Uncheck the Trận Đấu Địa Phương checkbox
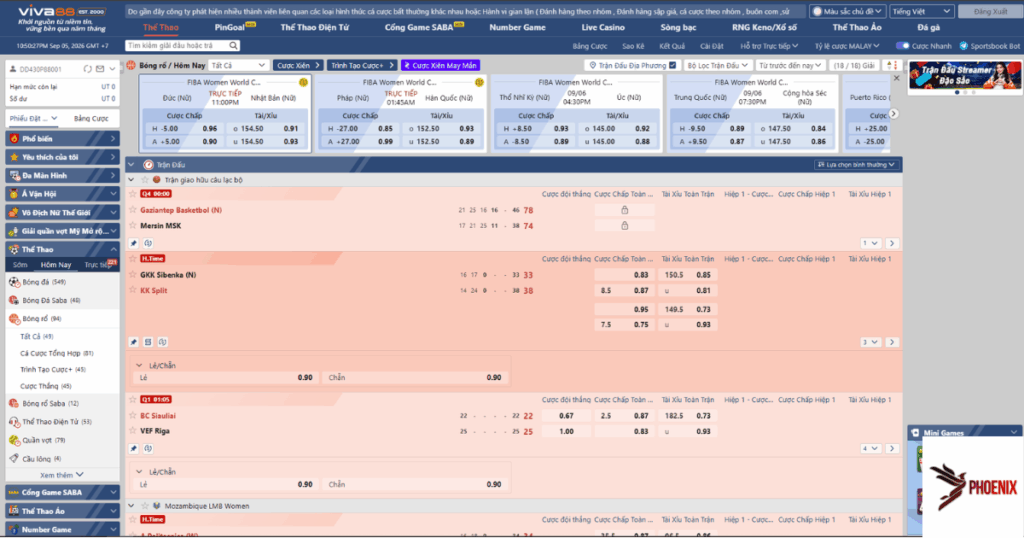Screen dimensions: 1024x538 click(x=673, y=65)
